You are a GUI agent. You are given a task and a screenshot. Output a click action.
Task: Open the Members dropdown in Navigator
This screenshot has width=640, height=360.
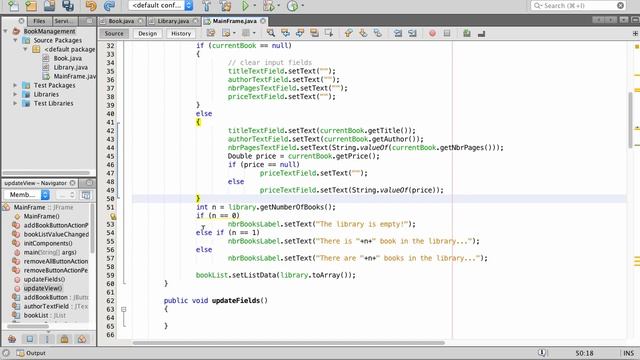(x=27, y=195)
